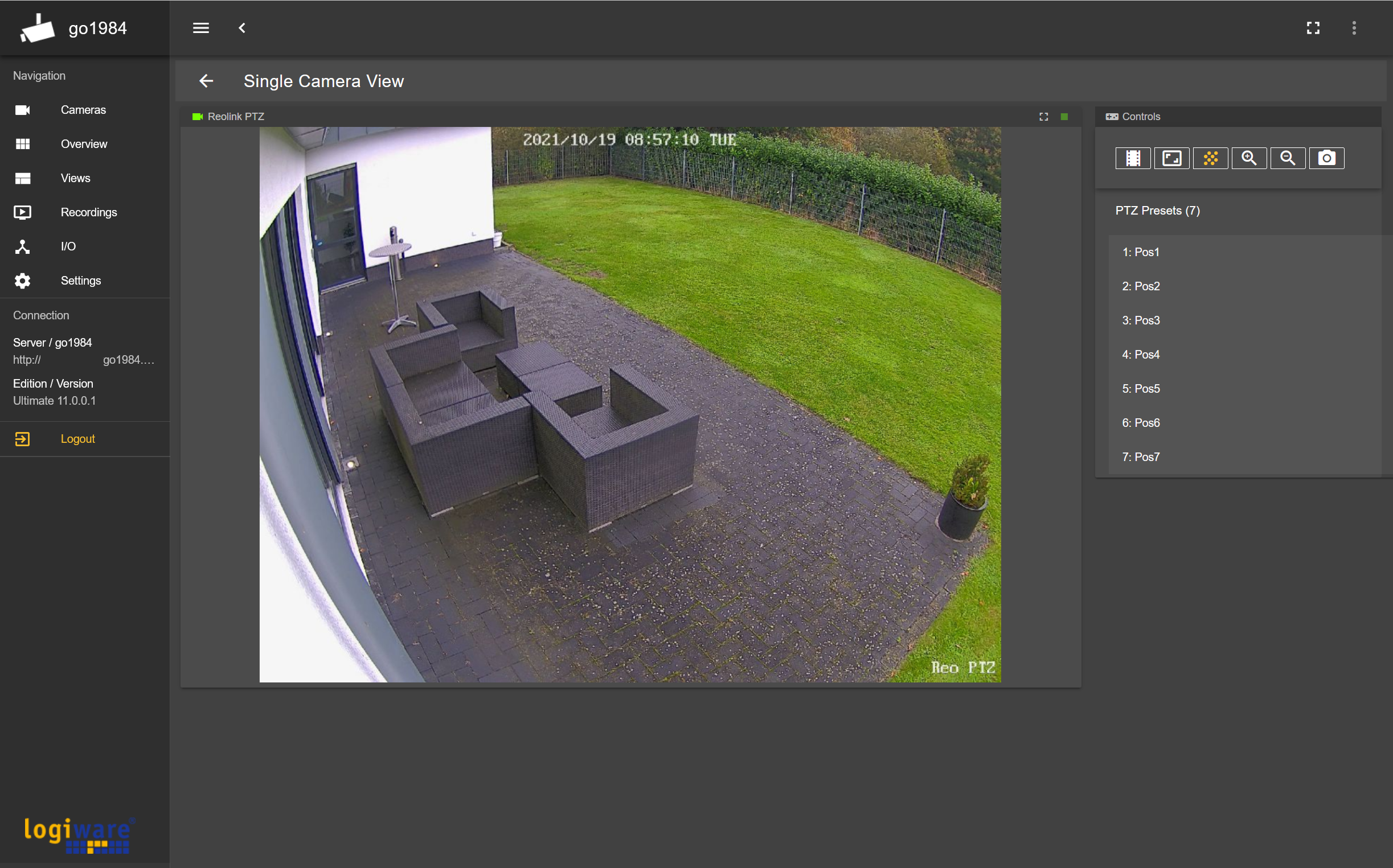This screenshot has height=868, width=1393.
Task: Click the Connection section heading
Action: point(41,315)
